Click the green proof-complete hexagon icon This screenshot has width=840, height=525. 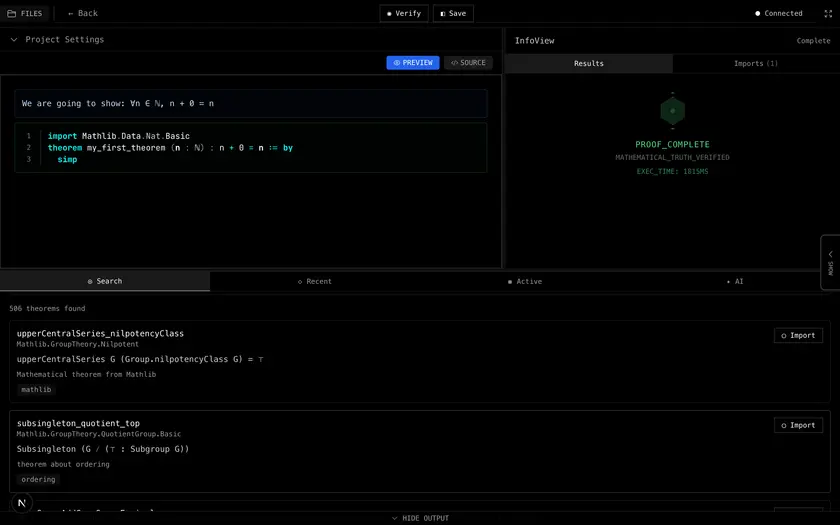(x=672, y=110)
